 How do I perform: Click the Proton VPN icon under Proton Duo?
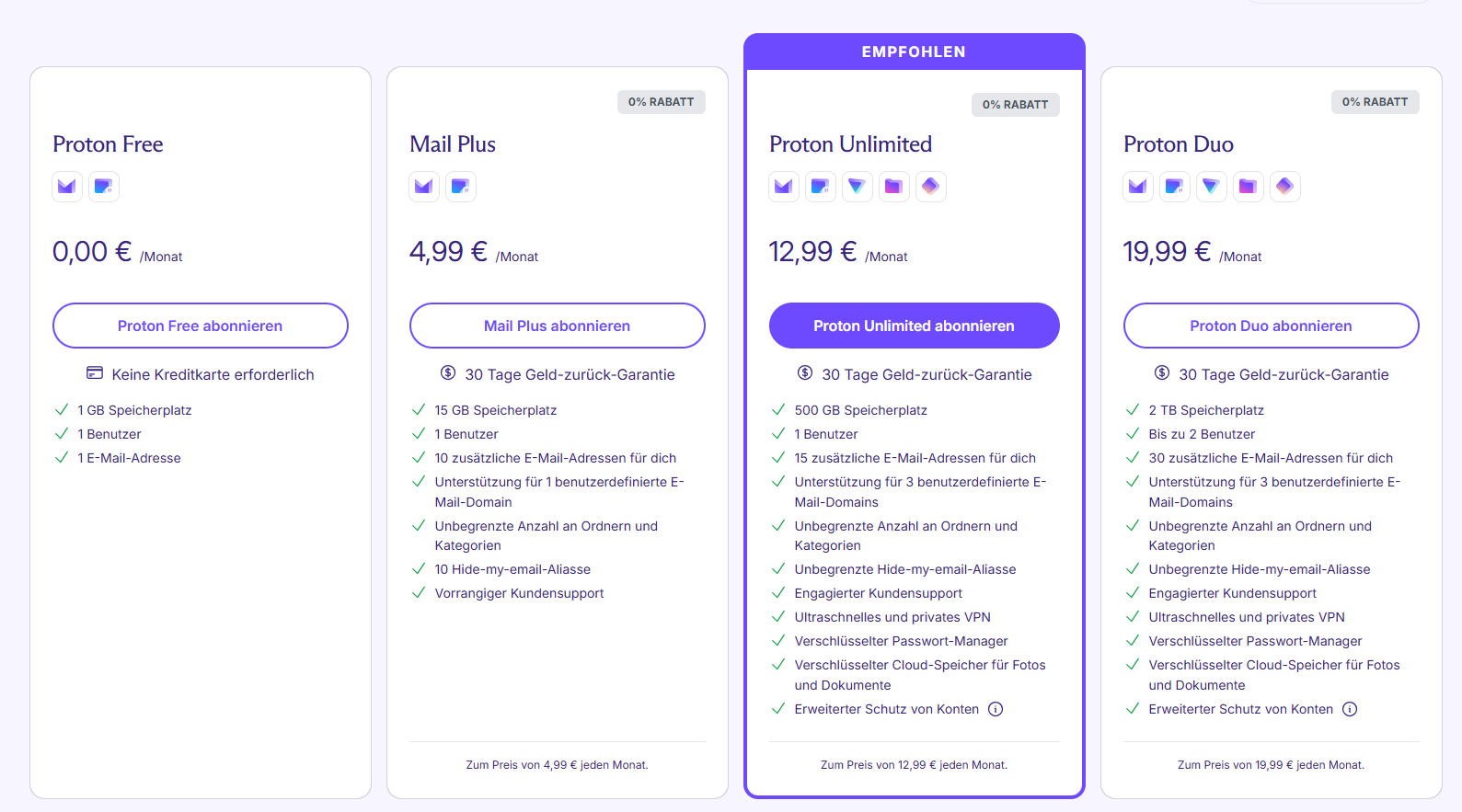[x=1212, y=187]
